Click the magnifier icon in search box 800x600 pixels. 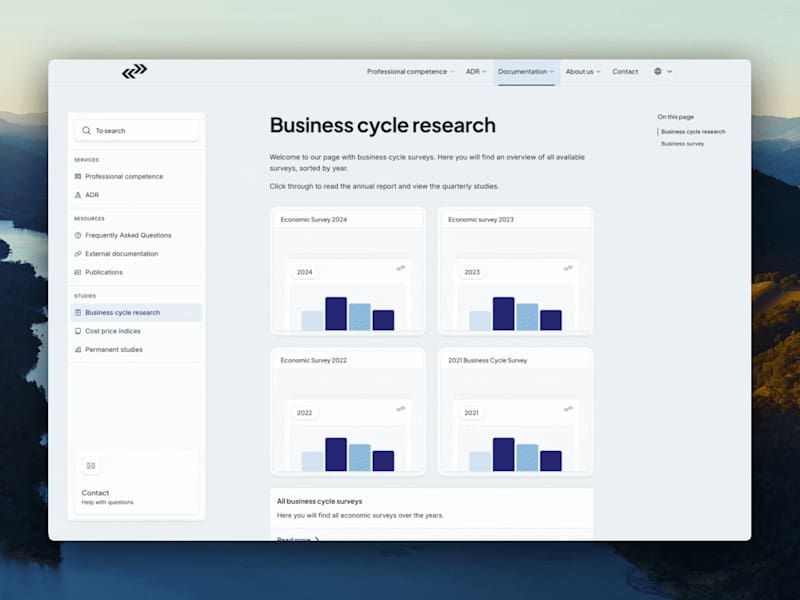pyautogui.click(x=86, y=131)
